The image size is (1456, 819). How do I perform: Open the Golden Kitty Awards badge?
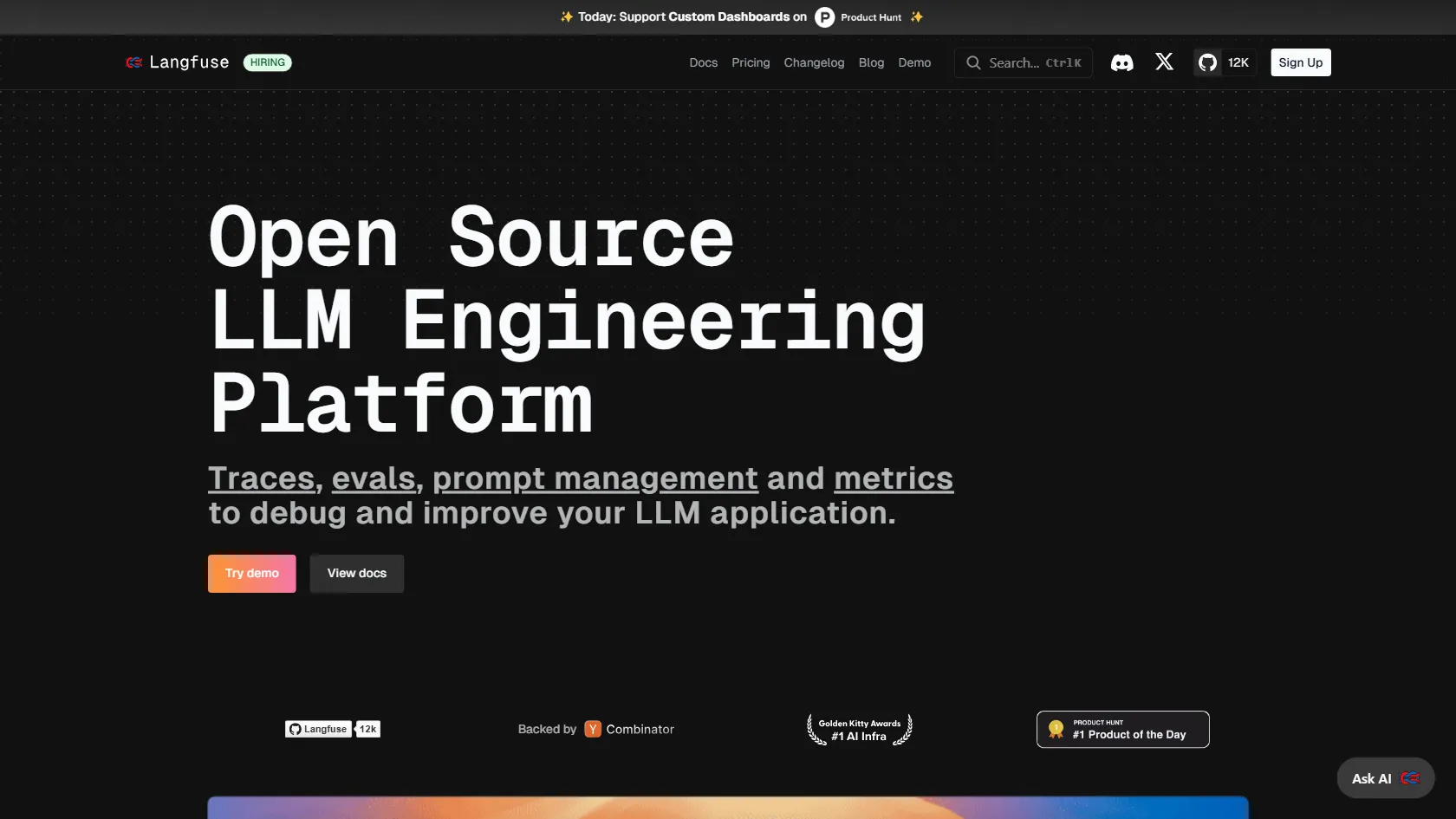[x=860, y=730]
